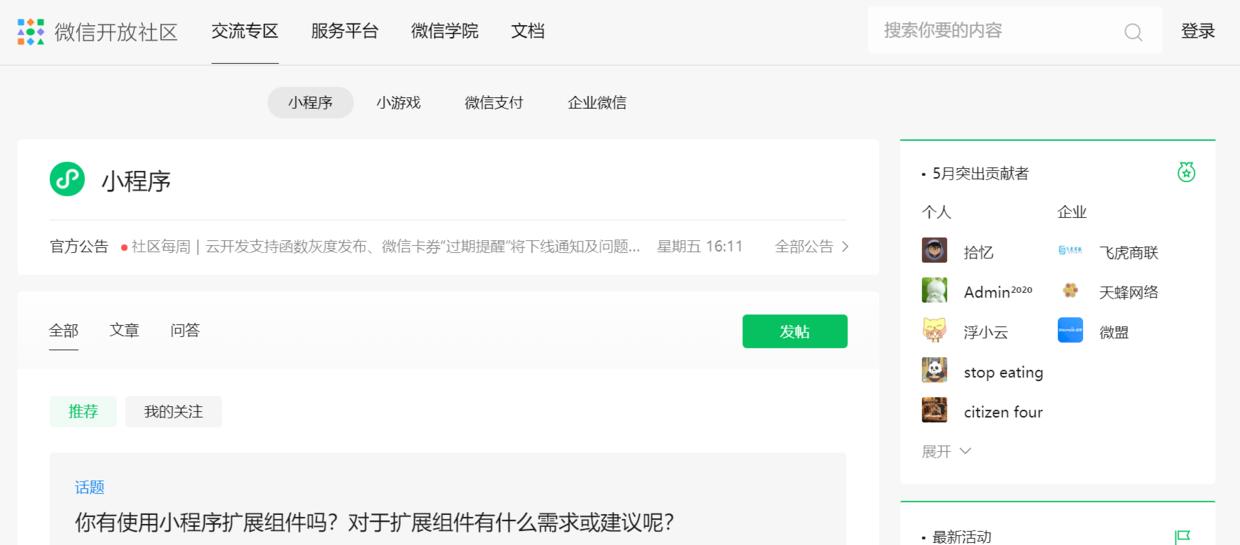Expand contributors list with 展开
The height and width of the screenshot is (545, 1240).
pyautogui.click(x=946, y=451)
